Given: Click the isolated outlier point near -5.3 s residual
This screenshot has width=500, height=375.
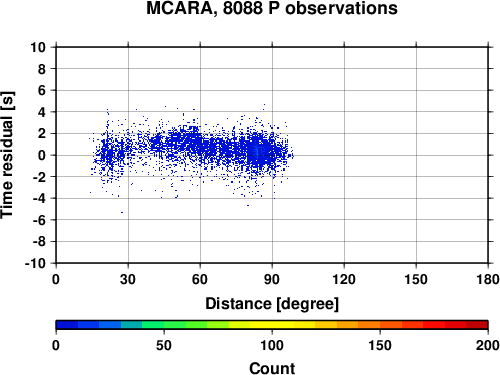Looking at the screenshot, I should [x=122, y=212].
